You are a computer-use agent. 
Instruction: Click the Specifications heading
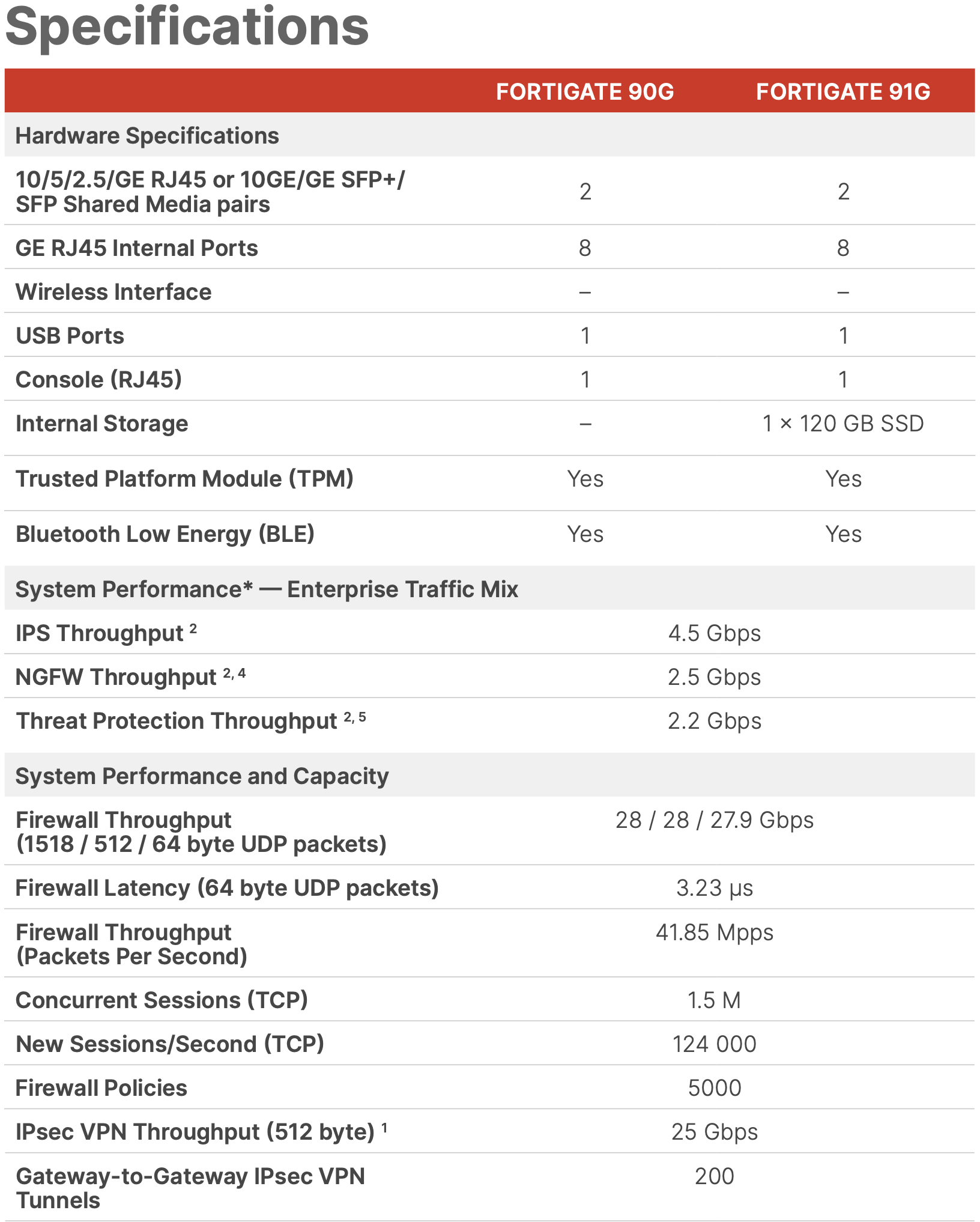point(187,26)
